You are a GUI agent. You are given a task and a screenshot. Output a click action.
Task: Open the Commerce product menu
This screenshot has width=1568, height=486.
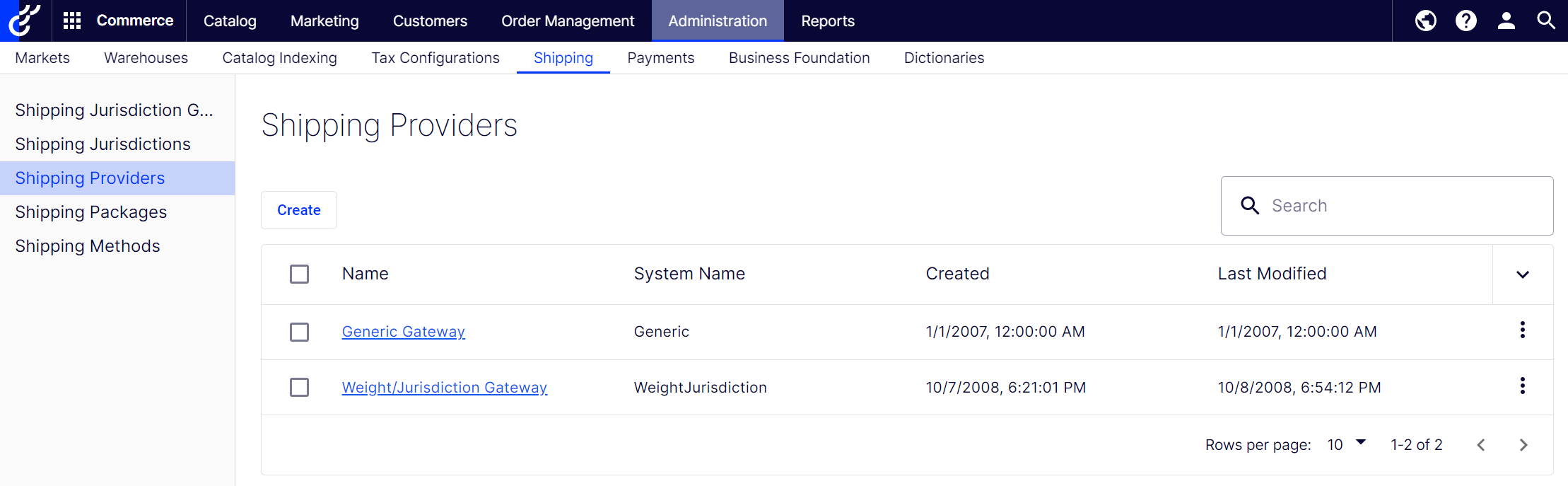coord(135,21)
